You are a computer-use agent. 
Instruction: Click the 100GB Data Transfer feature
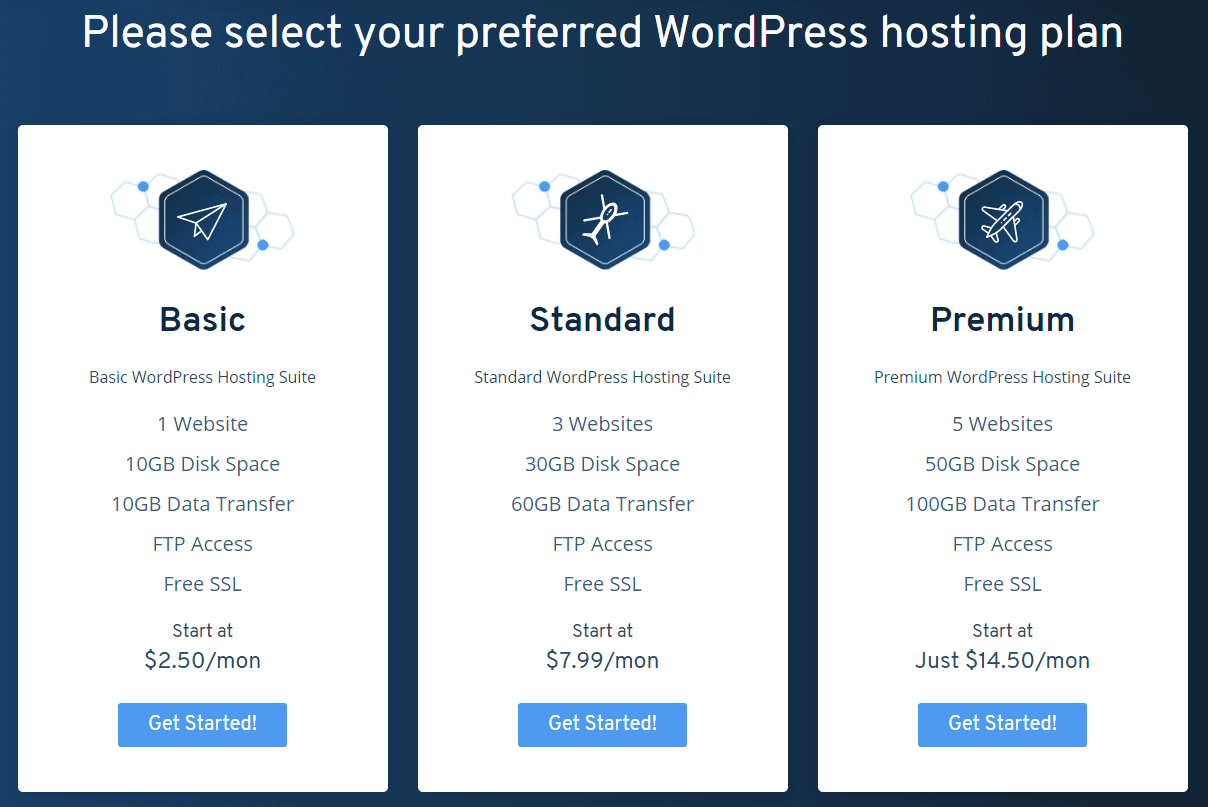(1002, 504)
